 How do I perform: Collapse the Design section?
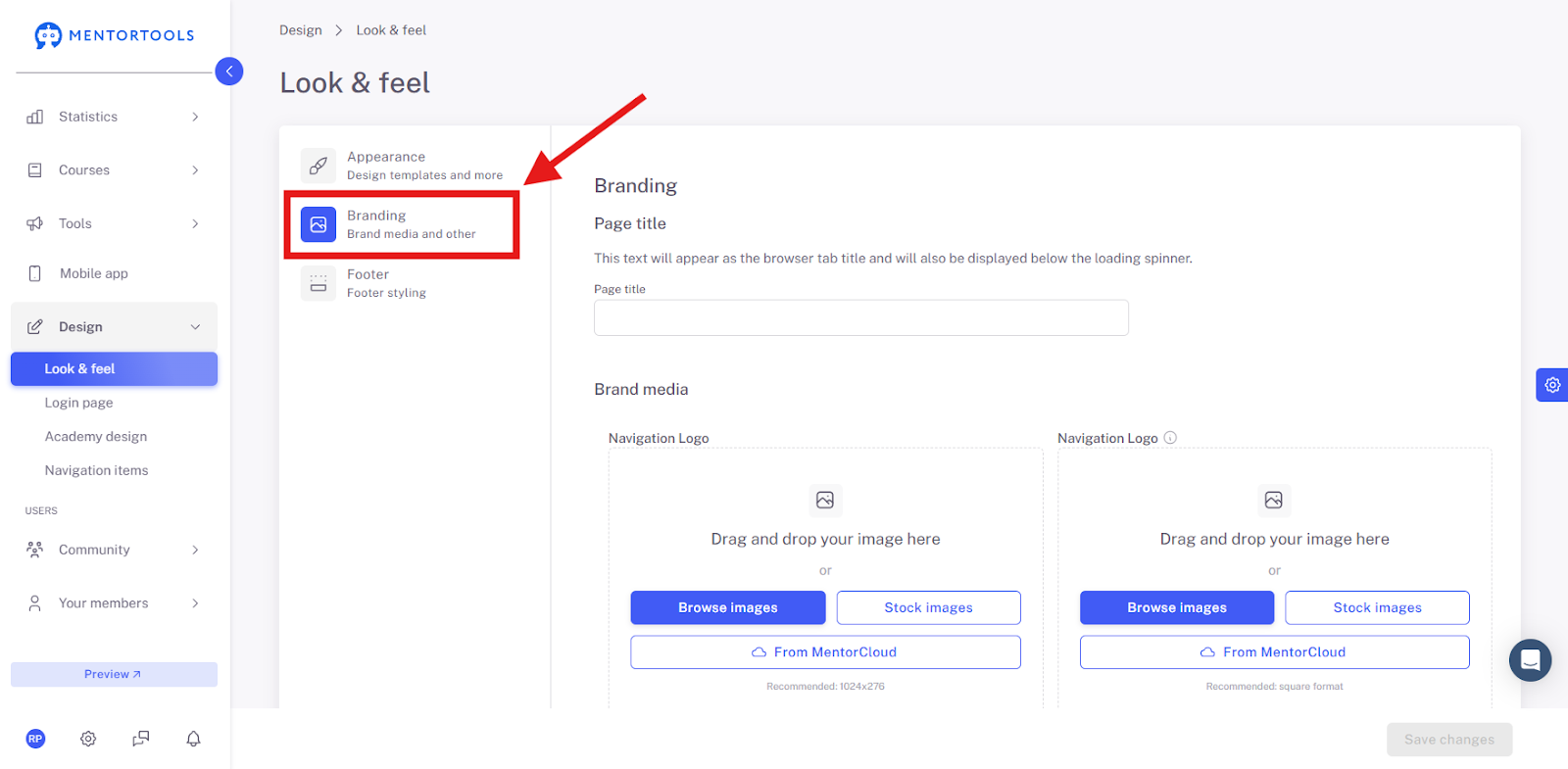[x=114, y=327]
